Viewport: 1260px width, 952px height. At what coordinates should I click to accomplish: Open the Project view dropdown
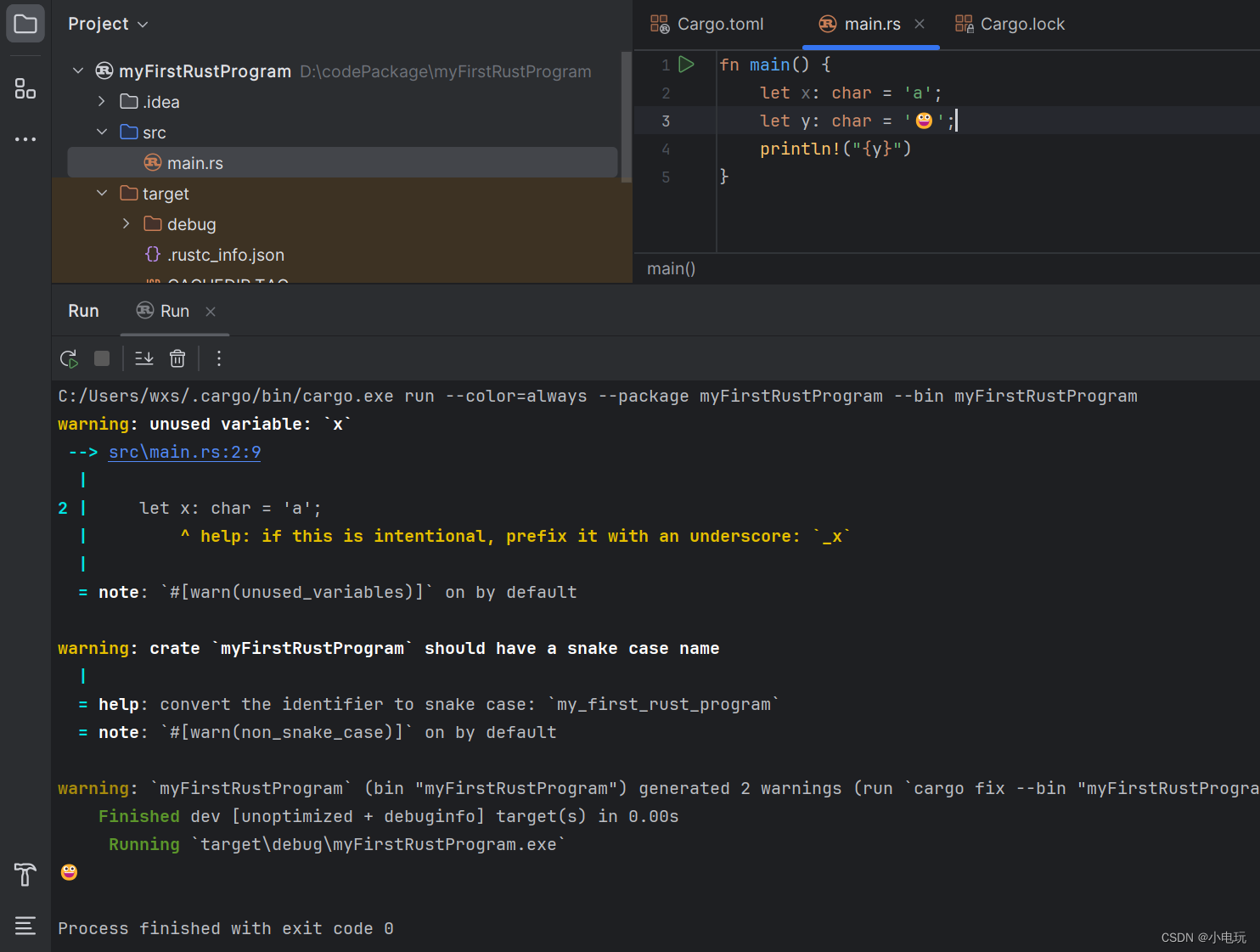coord(108,24)
